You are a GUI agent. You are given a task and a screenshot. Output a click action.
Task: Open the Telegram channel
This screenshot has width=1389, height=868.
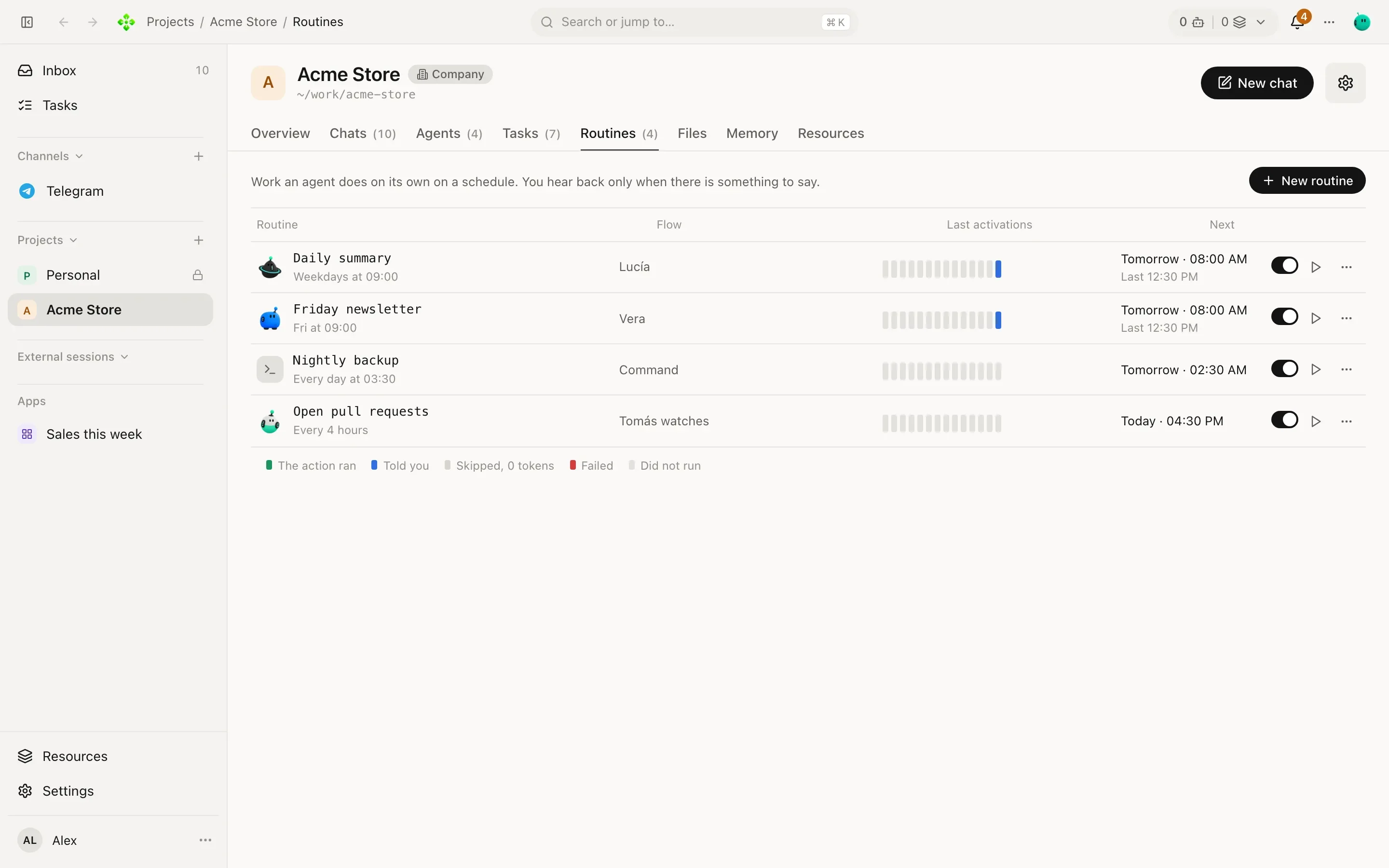(x=110, y=191)
